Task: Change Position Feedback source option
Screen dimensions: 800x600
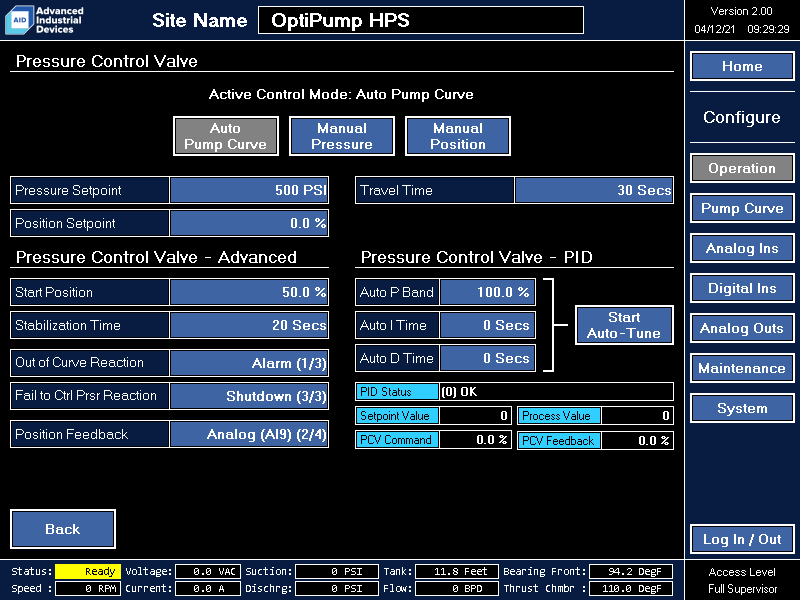Action: click(249, 434)
